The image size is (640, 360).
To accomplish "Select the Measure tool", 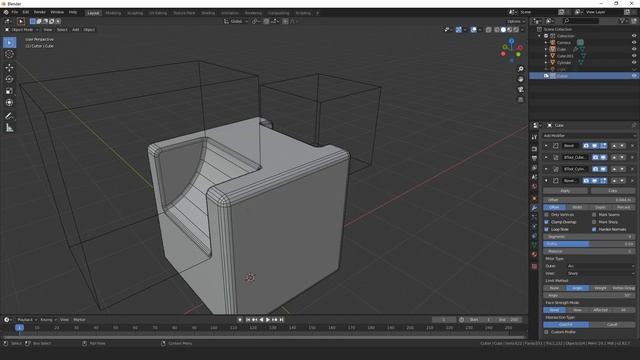I will [9, 128].
